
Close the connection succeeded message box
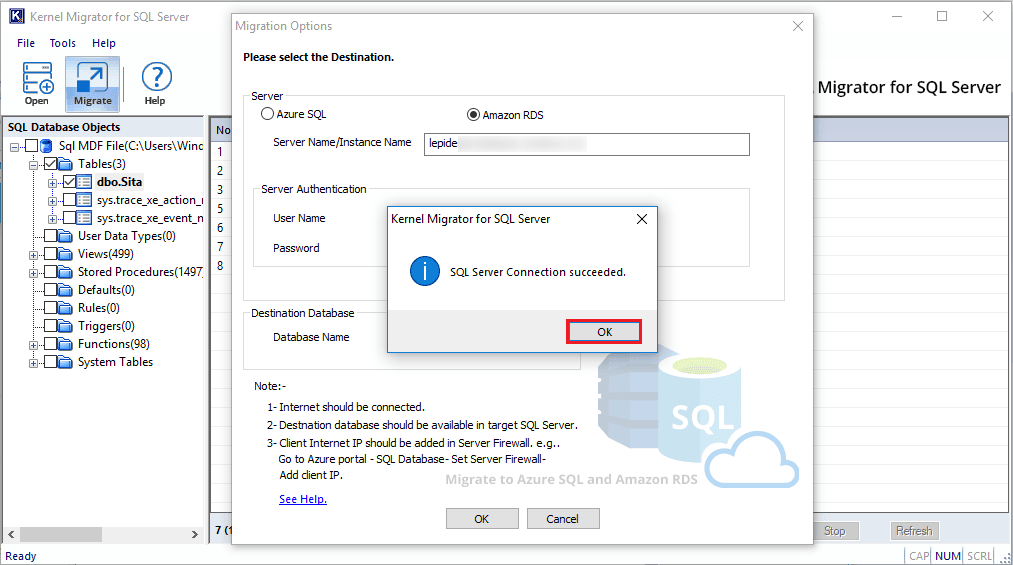(x=642, y=219)
